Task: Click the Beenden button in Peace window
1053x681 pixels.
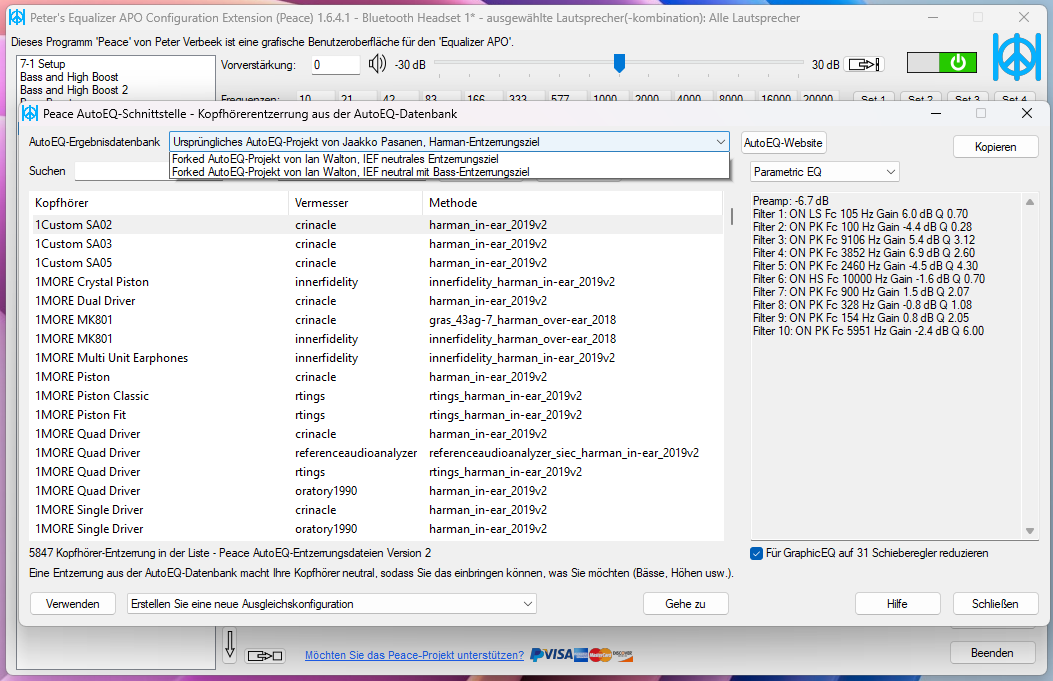Action: pos(993,653)
